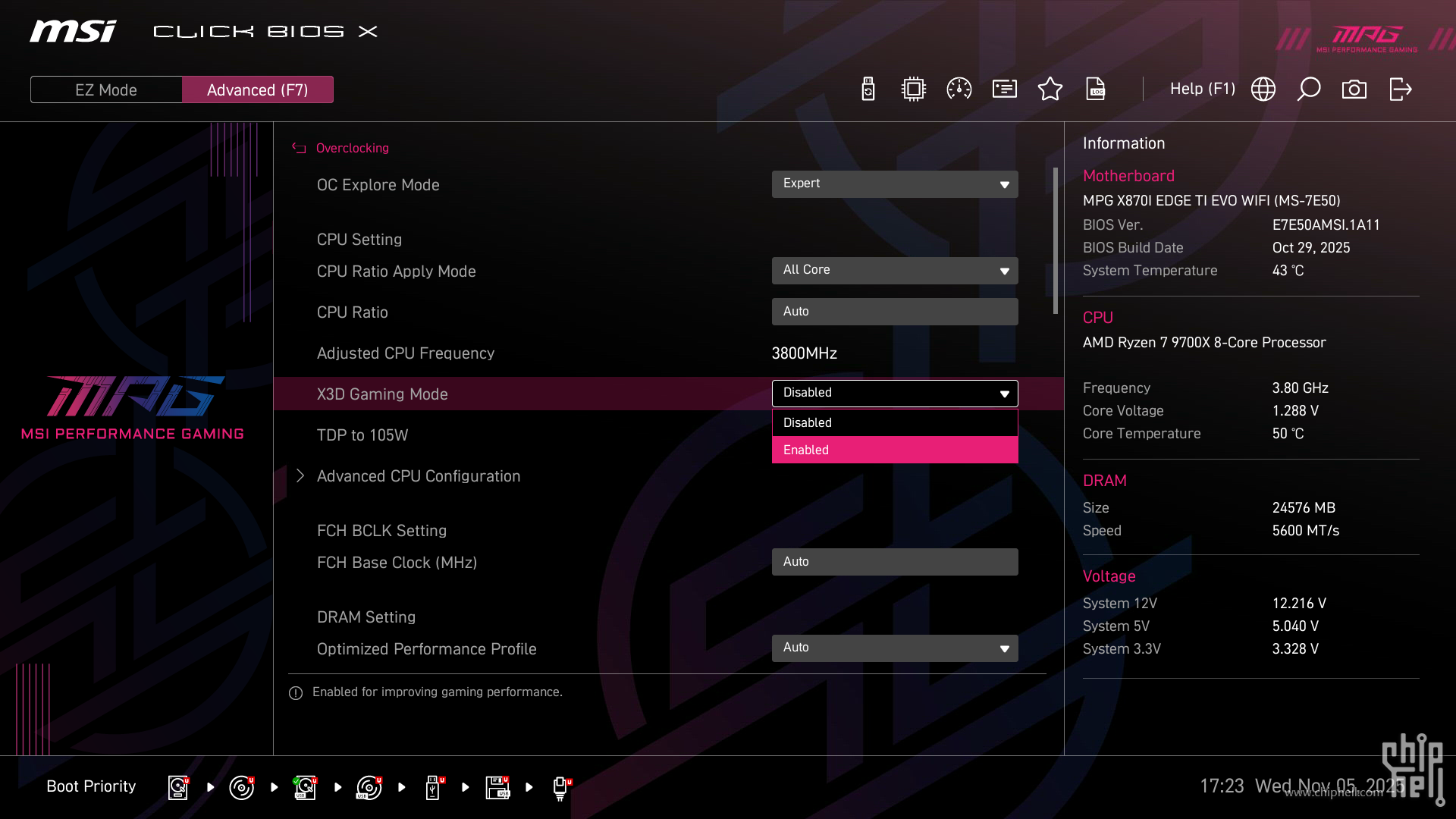The height and width of the screenshot is (819, 1456).
Task: Select the Advanced (F7) tab
Action: [x=258, y=89]
